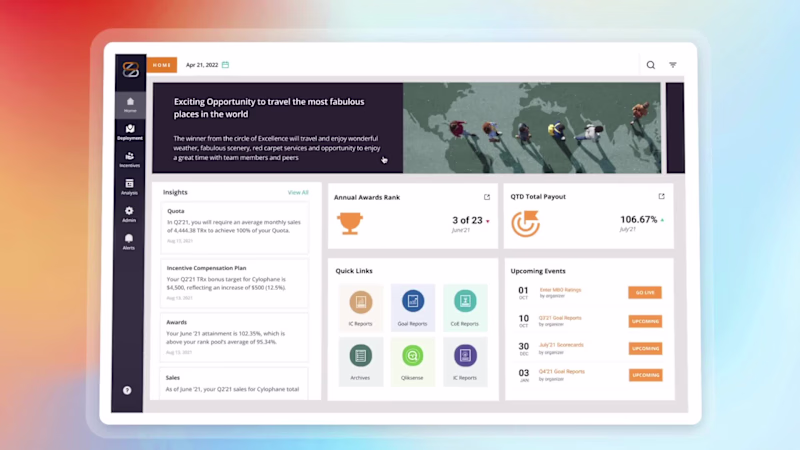Open Alerts bell in the sidebar

click(x=129, y=241)
